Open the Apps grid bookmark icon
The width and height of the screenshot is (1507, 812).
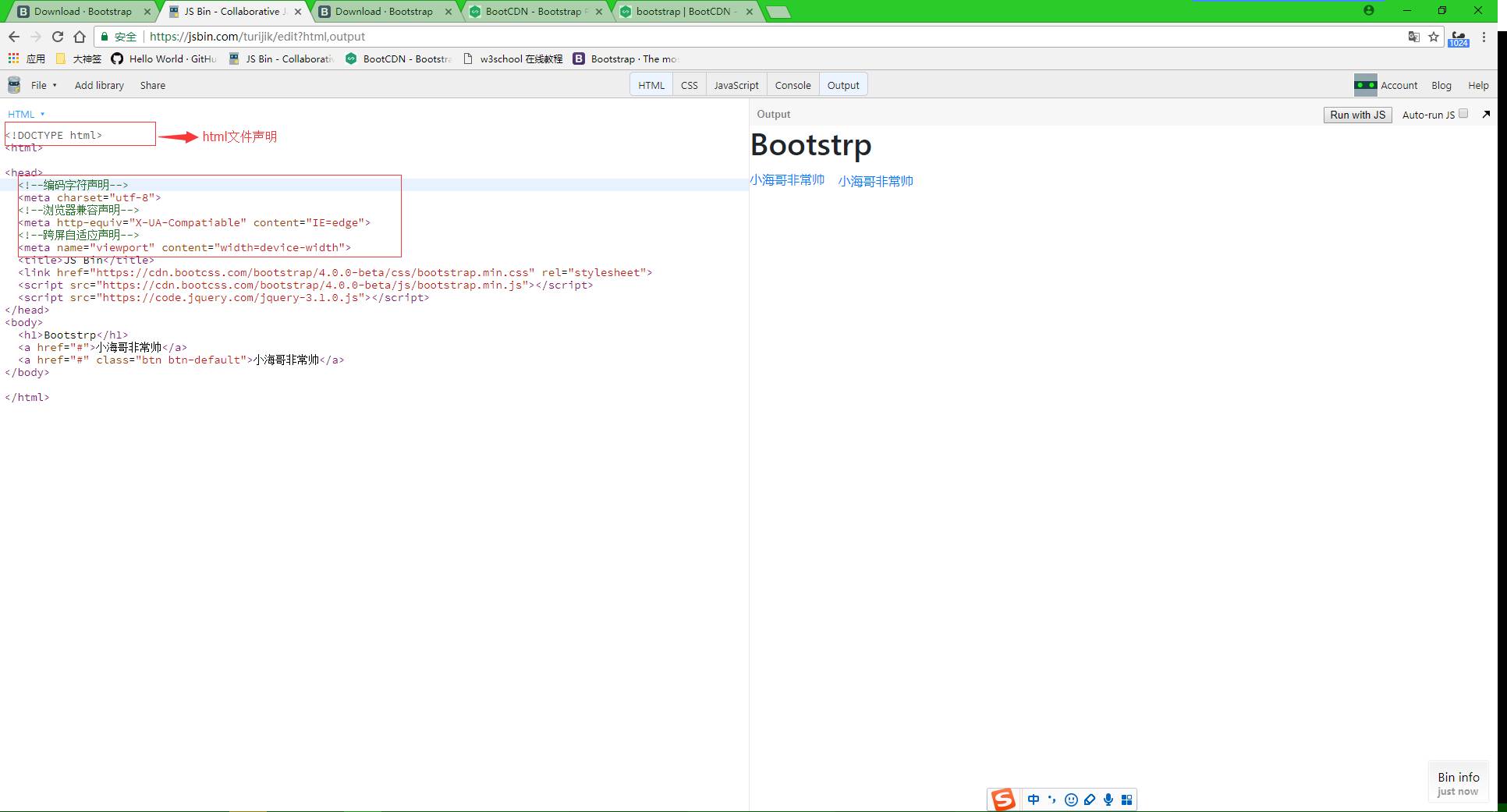click(x=13, y=59)
